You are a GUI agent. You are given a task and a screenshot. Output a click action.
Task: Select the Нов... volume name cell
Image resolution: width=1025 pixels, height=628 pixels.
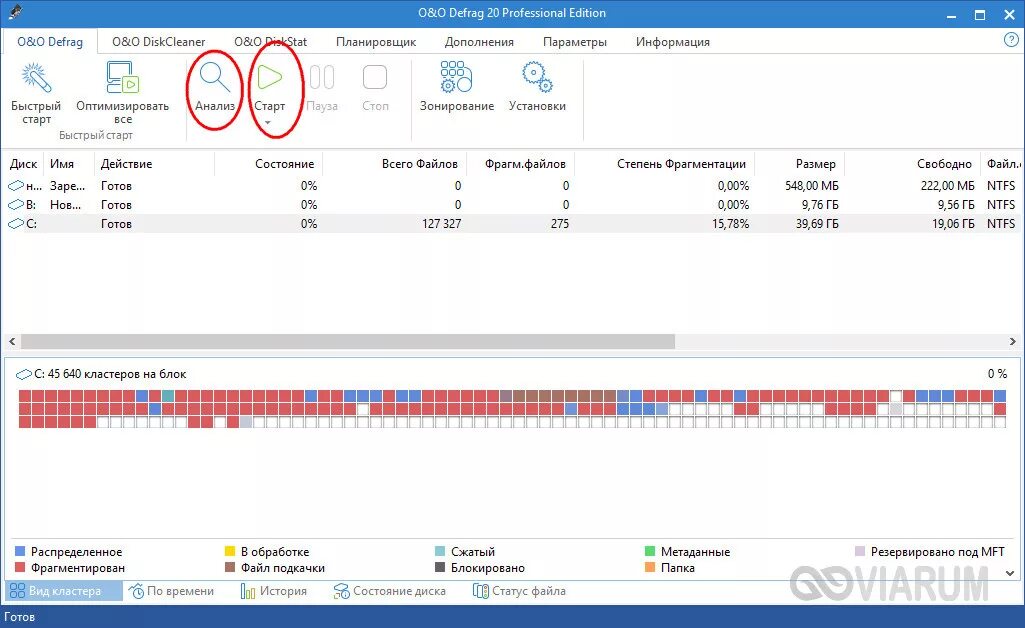[65, 205]
